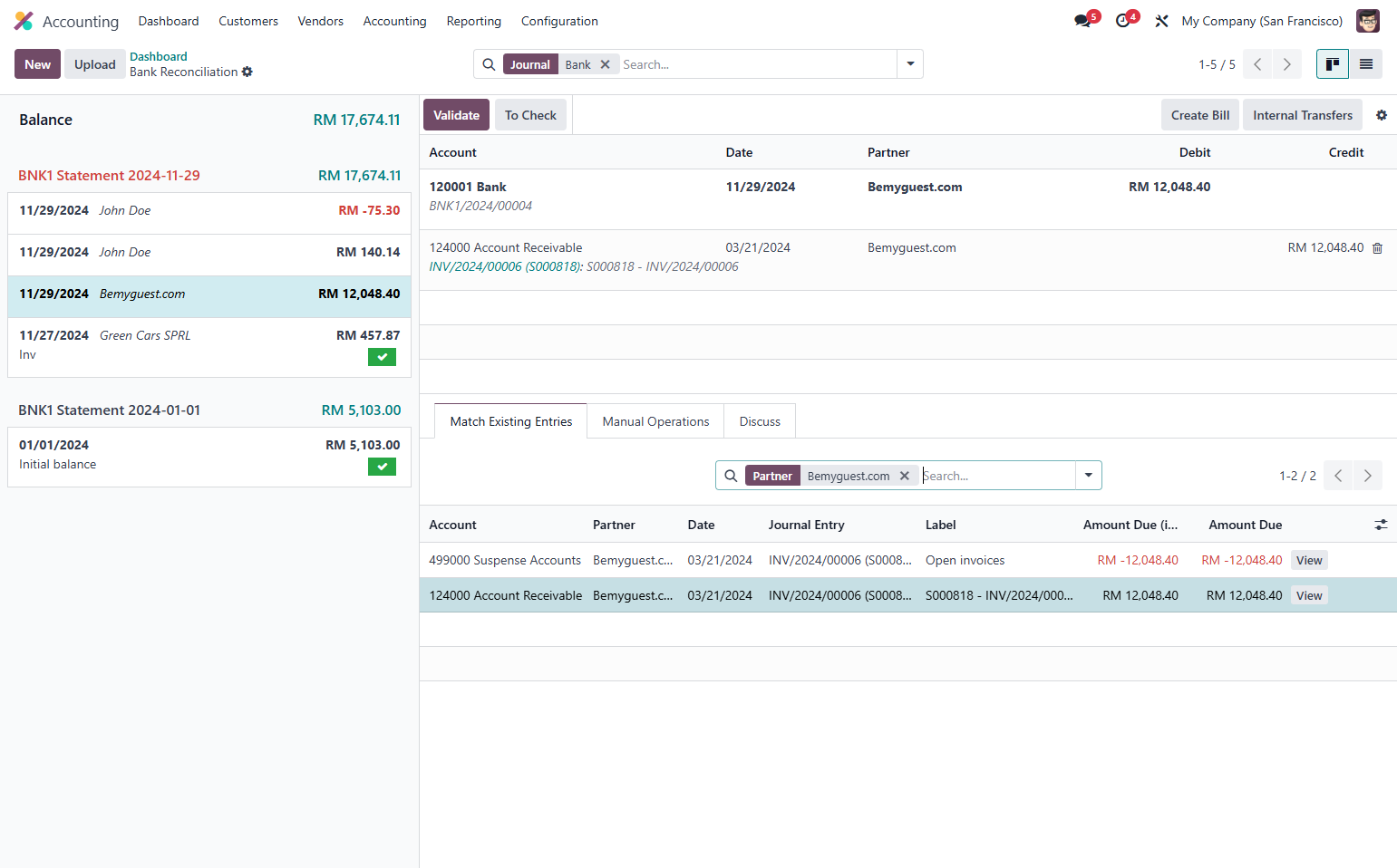
Task: Click the partner Search input field
Action: point(997,476)
